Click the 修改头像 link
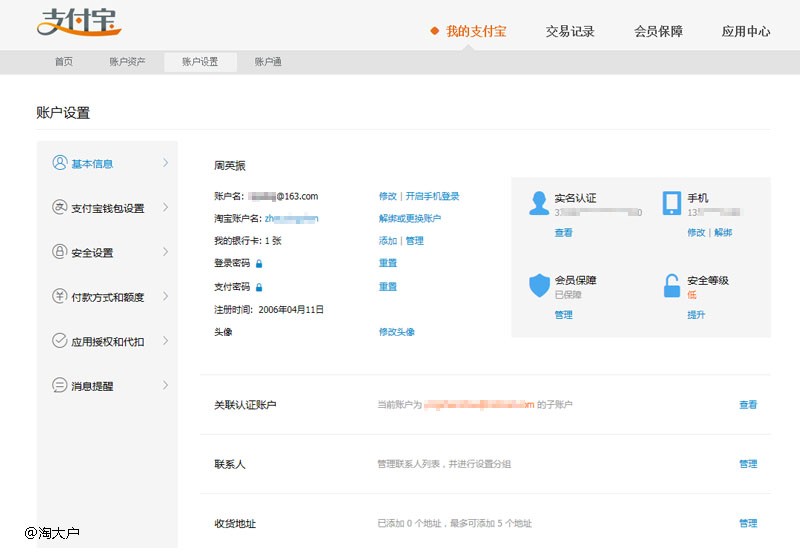This screenshot has height=557, width=800. coord(396,332)
